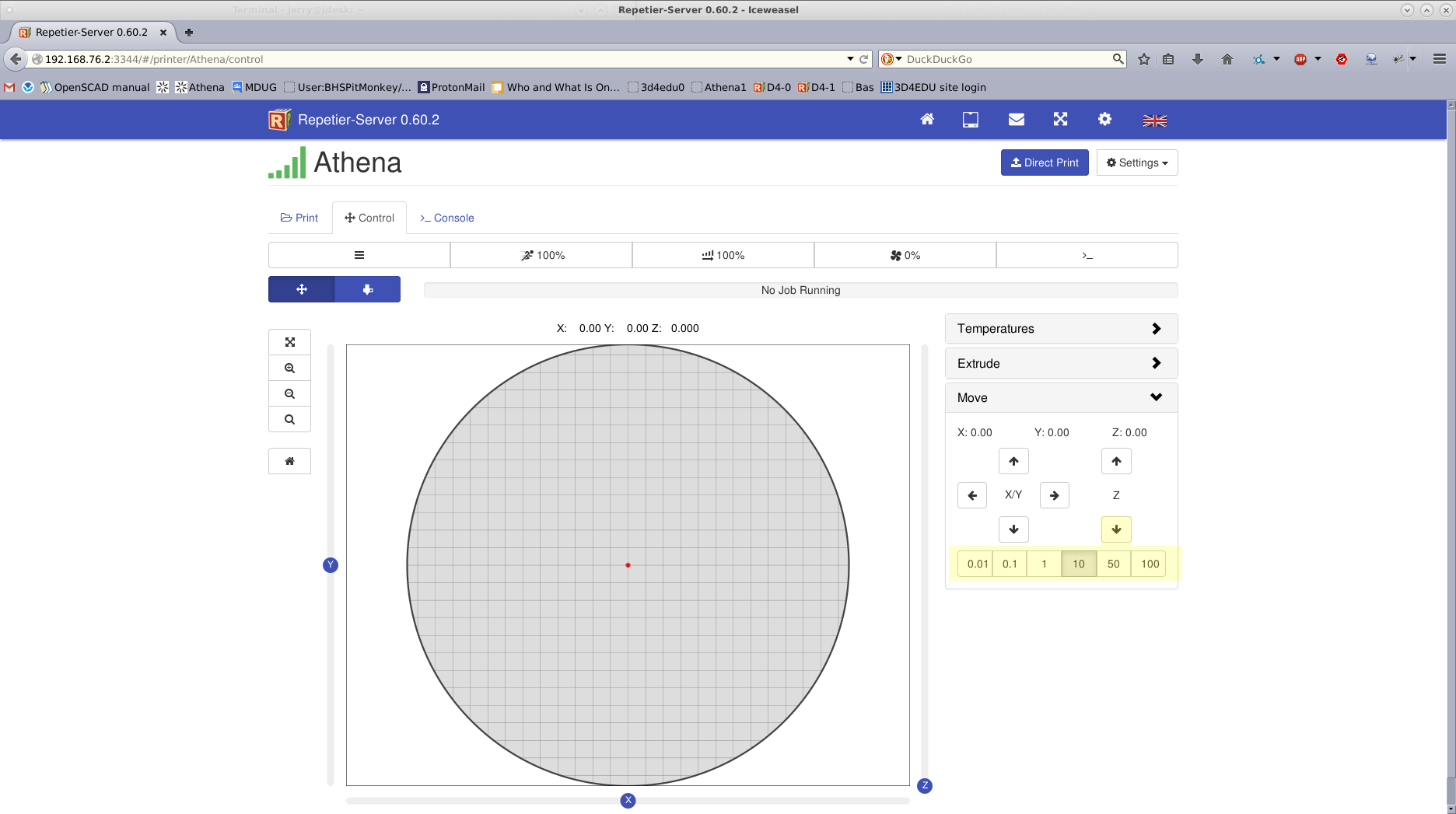
Task: Click the zoom in magnifier button
Action: tap(289, 369)
